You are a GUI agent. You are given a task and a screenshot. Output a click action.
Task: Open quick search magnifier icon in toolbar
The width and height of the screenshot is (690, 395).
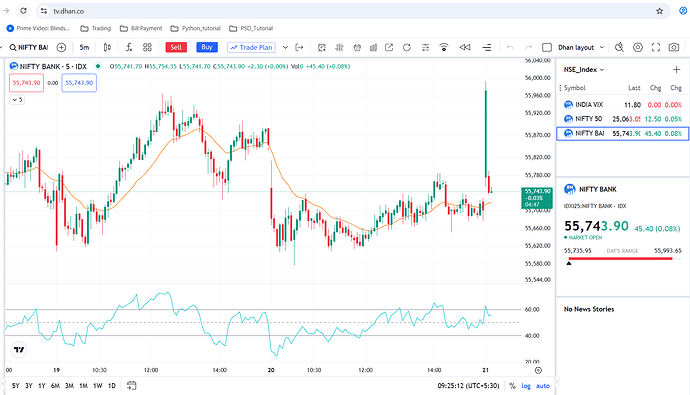[620, 48]
